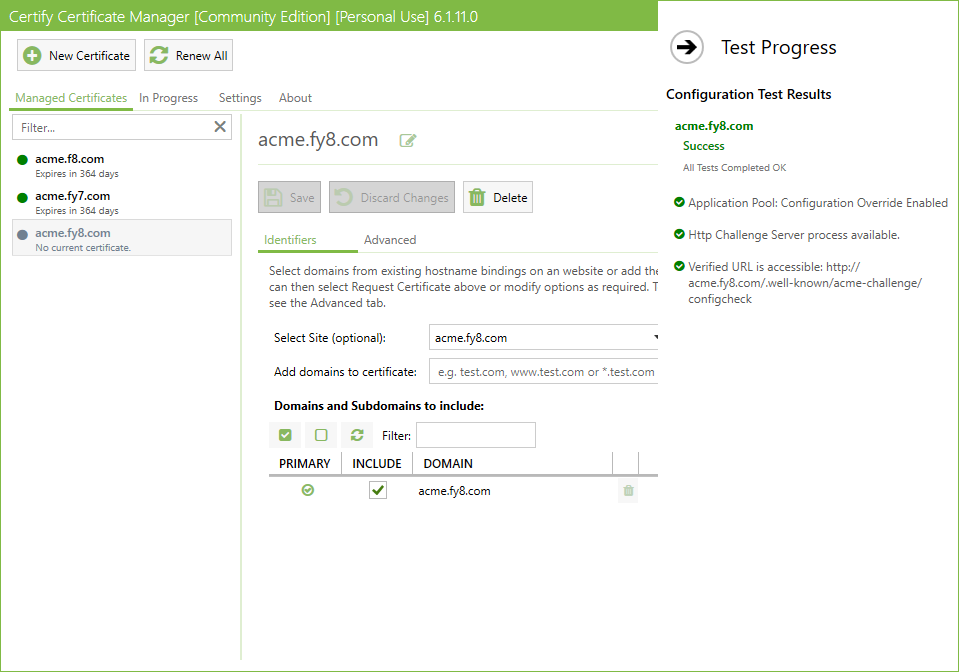Click the 'Success' result text
Image resolution: width=959 pixels, height=672 pixels.
(703, 146)
